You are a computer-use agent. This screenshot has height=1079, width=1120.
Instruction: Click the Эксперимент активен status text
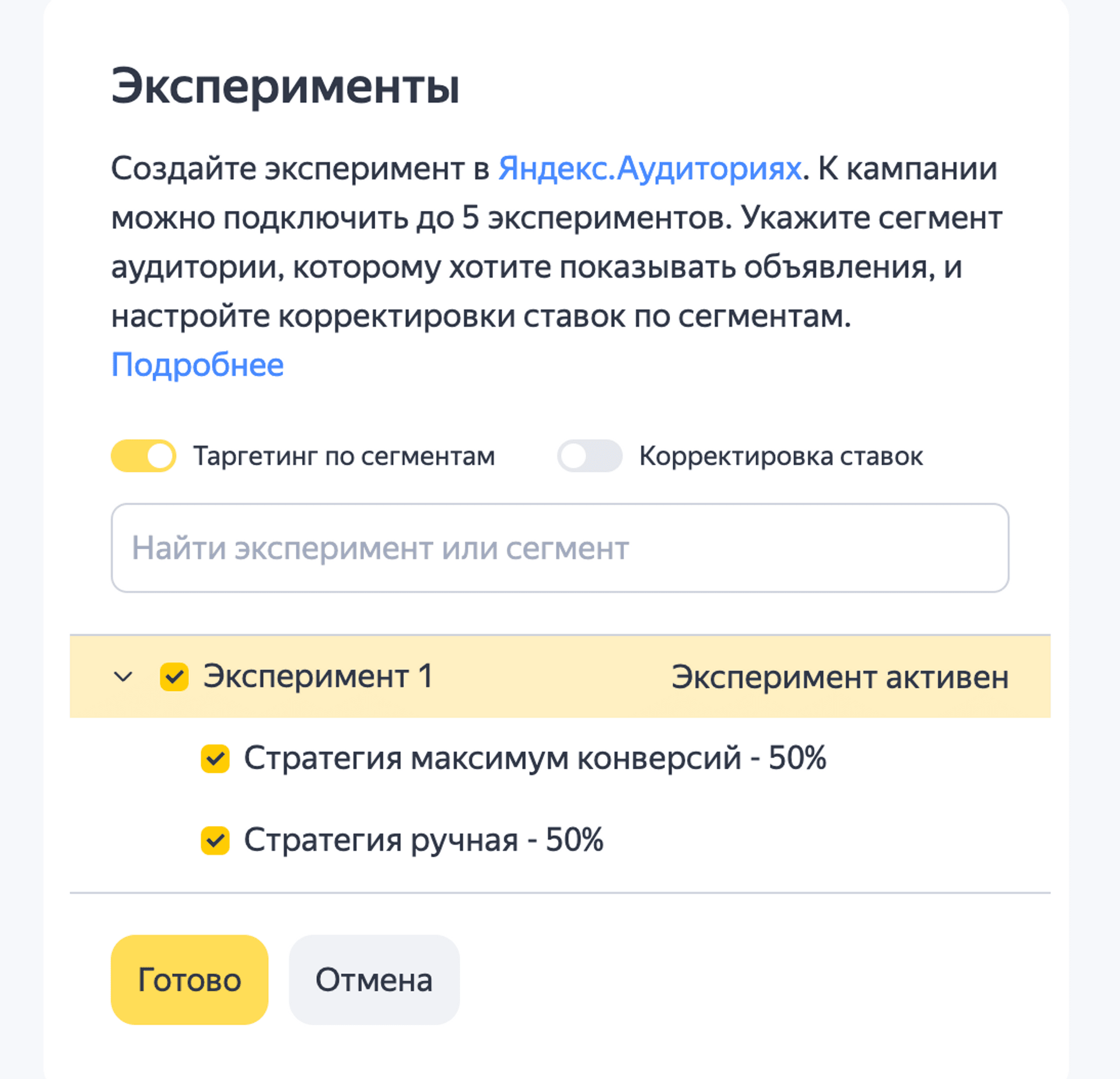click(x=839, y=677)
